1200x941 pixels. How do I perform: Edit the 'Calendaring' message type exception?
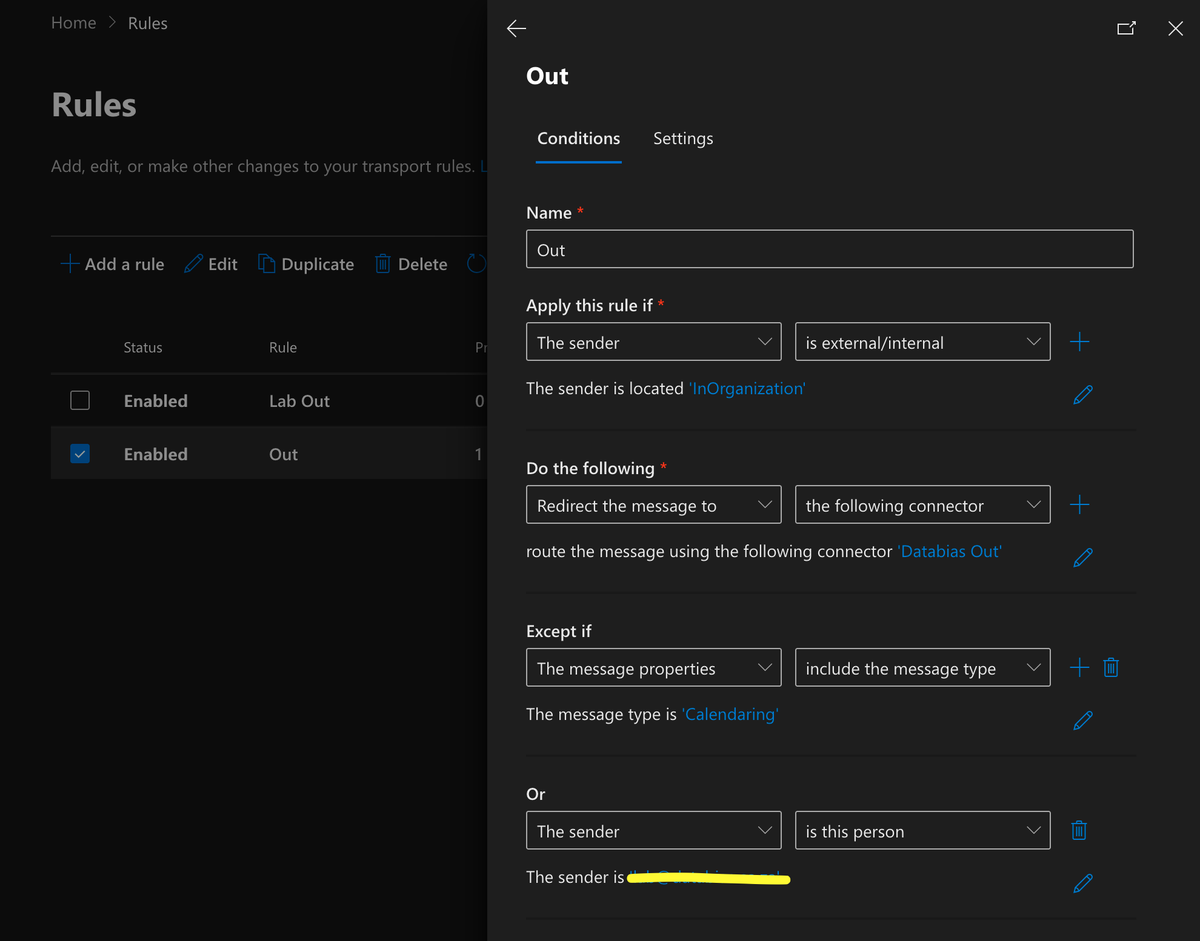(x=1082, y=720)
